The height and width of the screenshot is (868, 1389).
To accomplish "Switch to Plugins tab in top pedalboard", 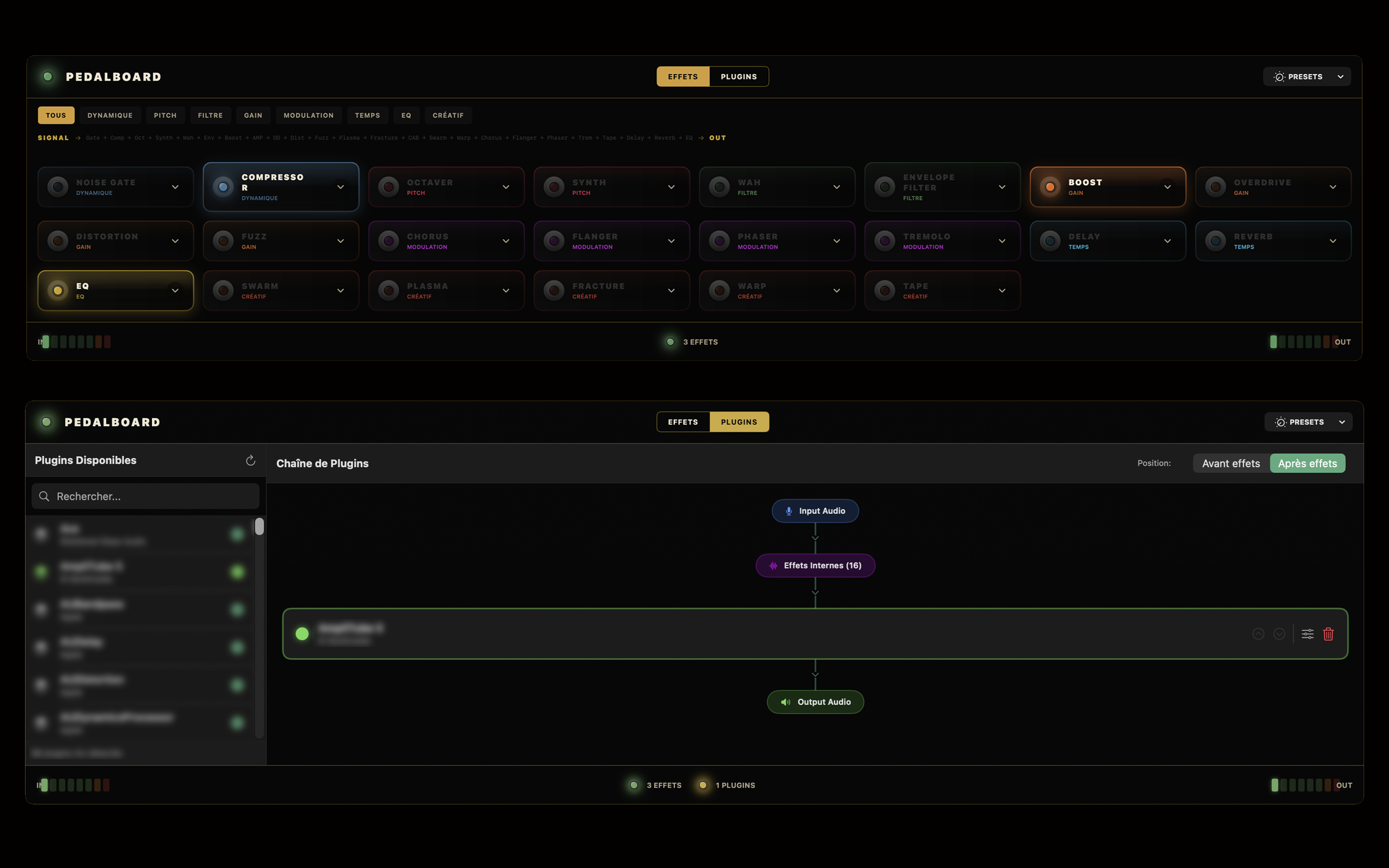I will pos(739,76).
